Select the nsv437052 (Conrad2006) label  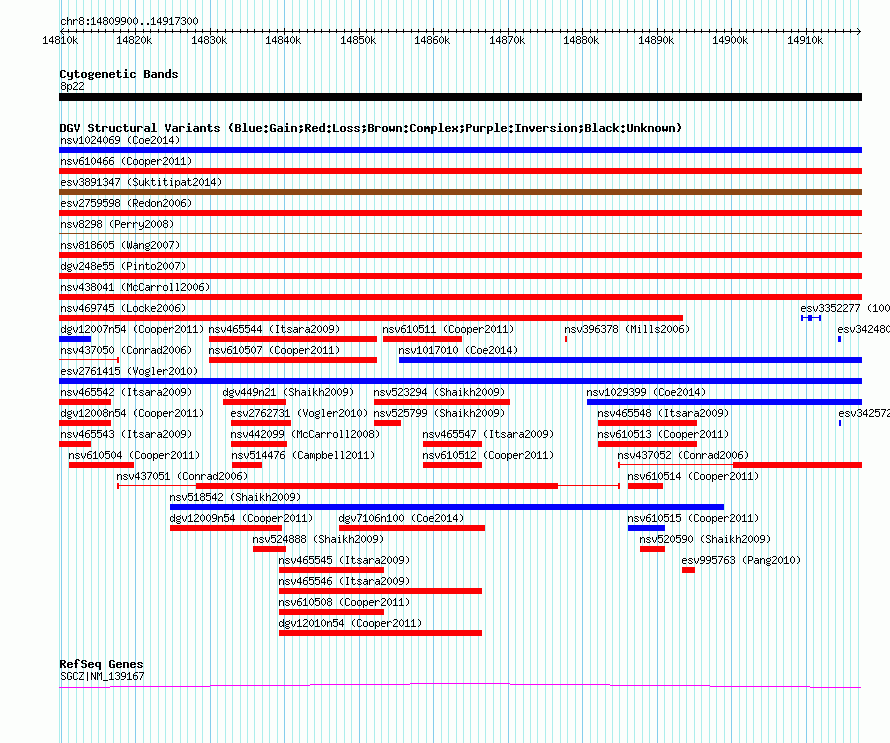pos(683,455)
